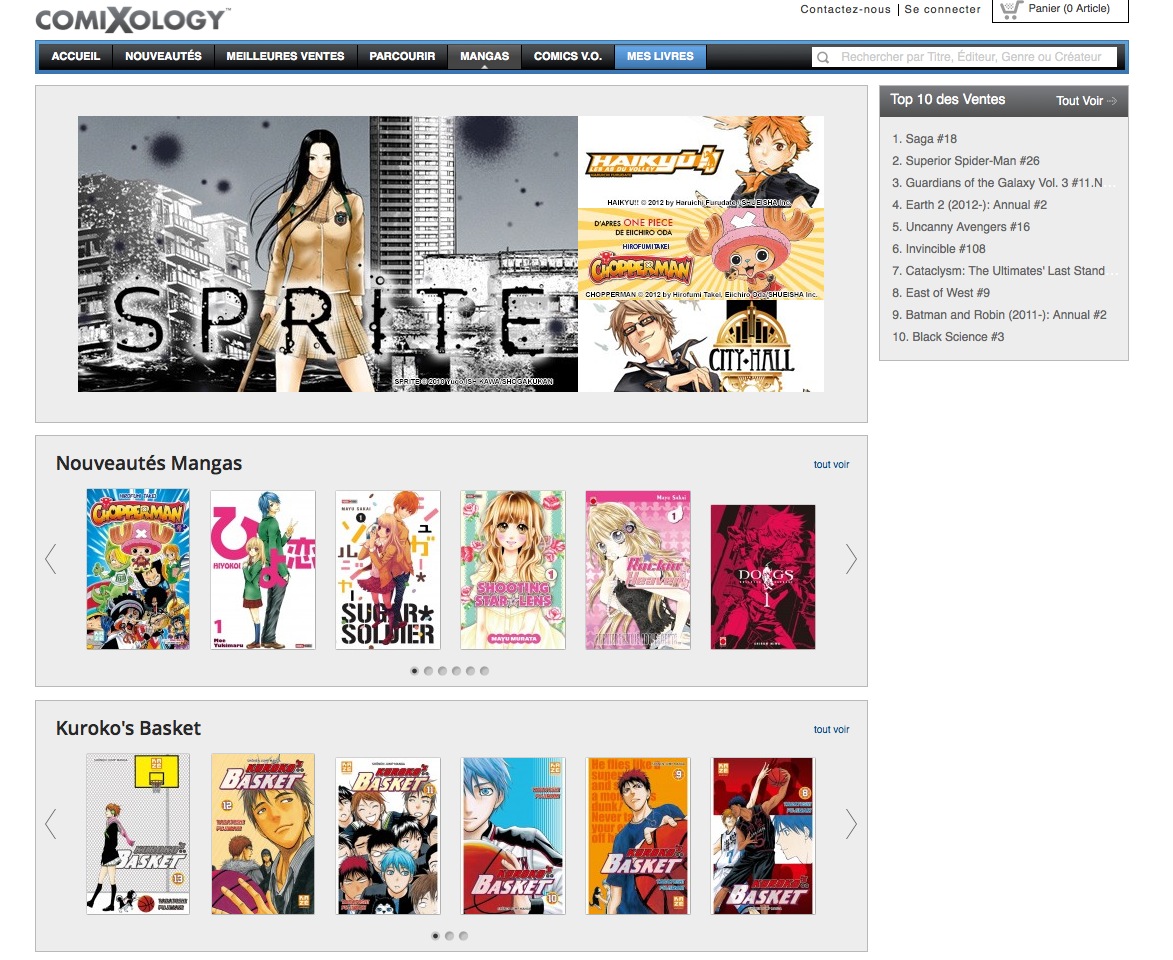This screenshot has height=960, width=1173.
Task: Click Tout Voir in Top 10 des Ventes
Action: point(1079,101)
